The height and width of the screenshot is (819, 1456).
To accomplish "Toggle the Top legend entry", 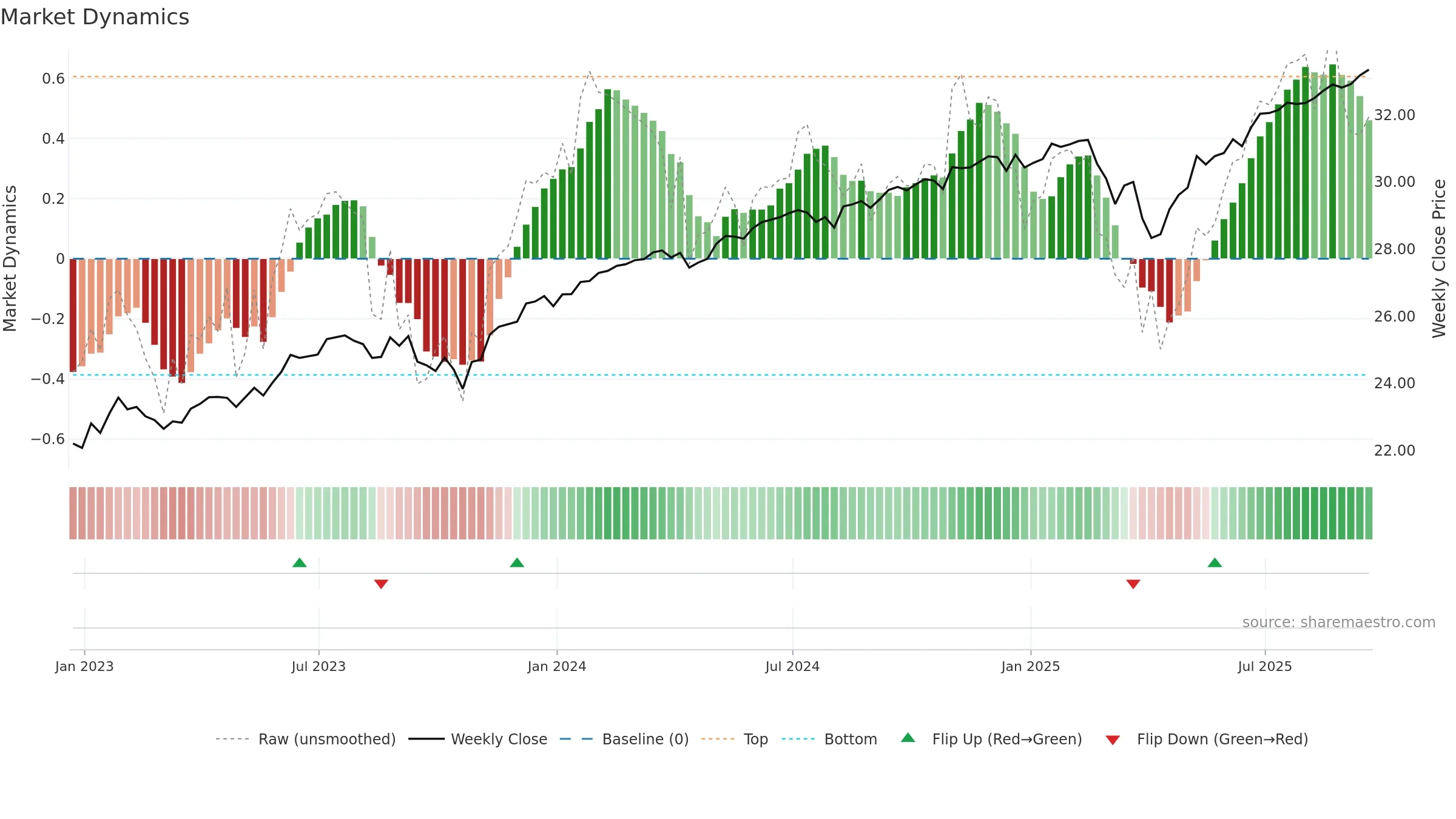I will (734, 739).
